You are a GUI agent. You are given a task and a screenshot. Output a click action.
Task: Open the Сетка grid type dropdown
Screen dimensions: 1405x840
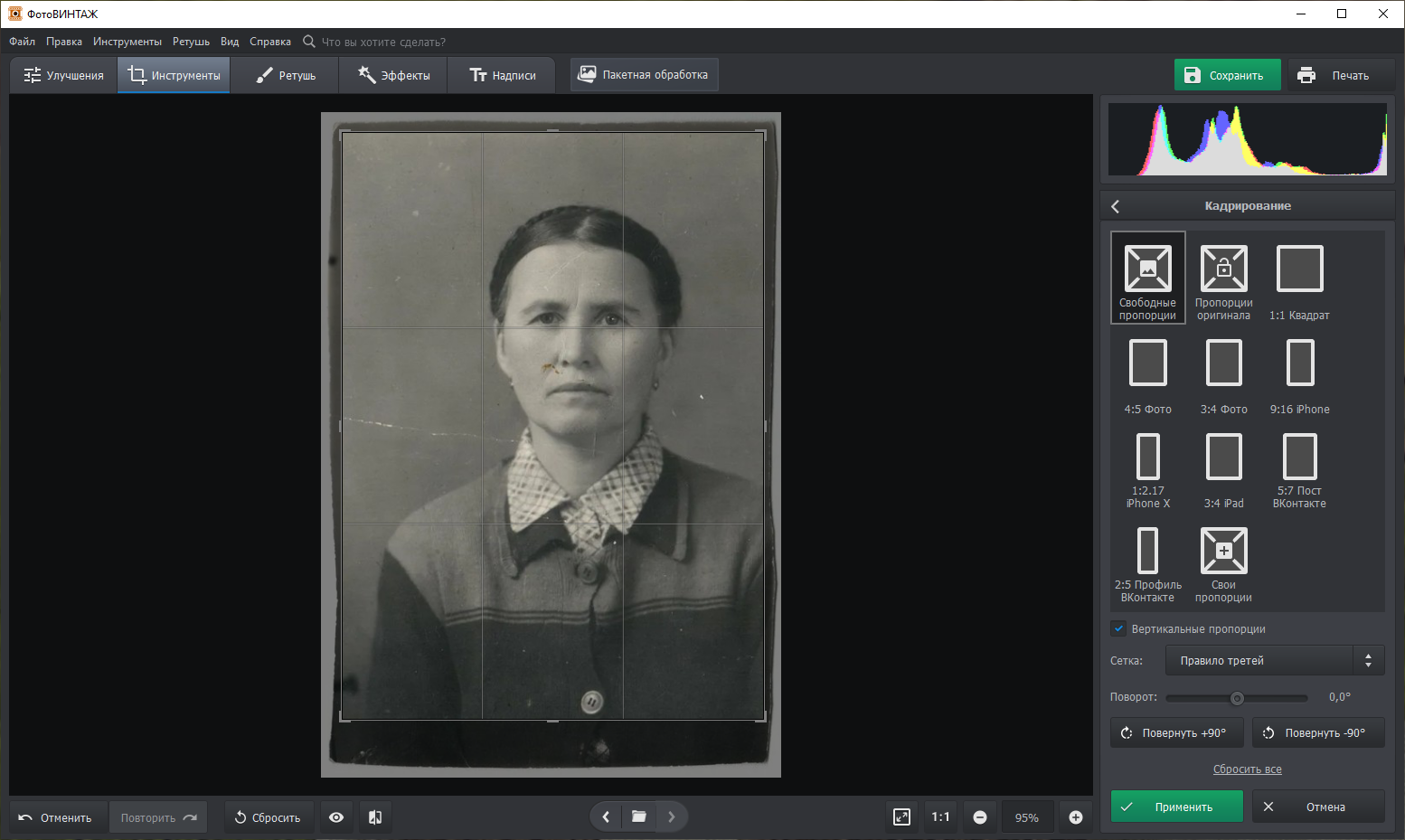click(1274, 661)
